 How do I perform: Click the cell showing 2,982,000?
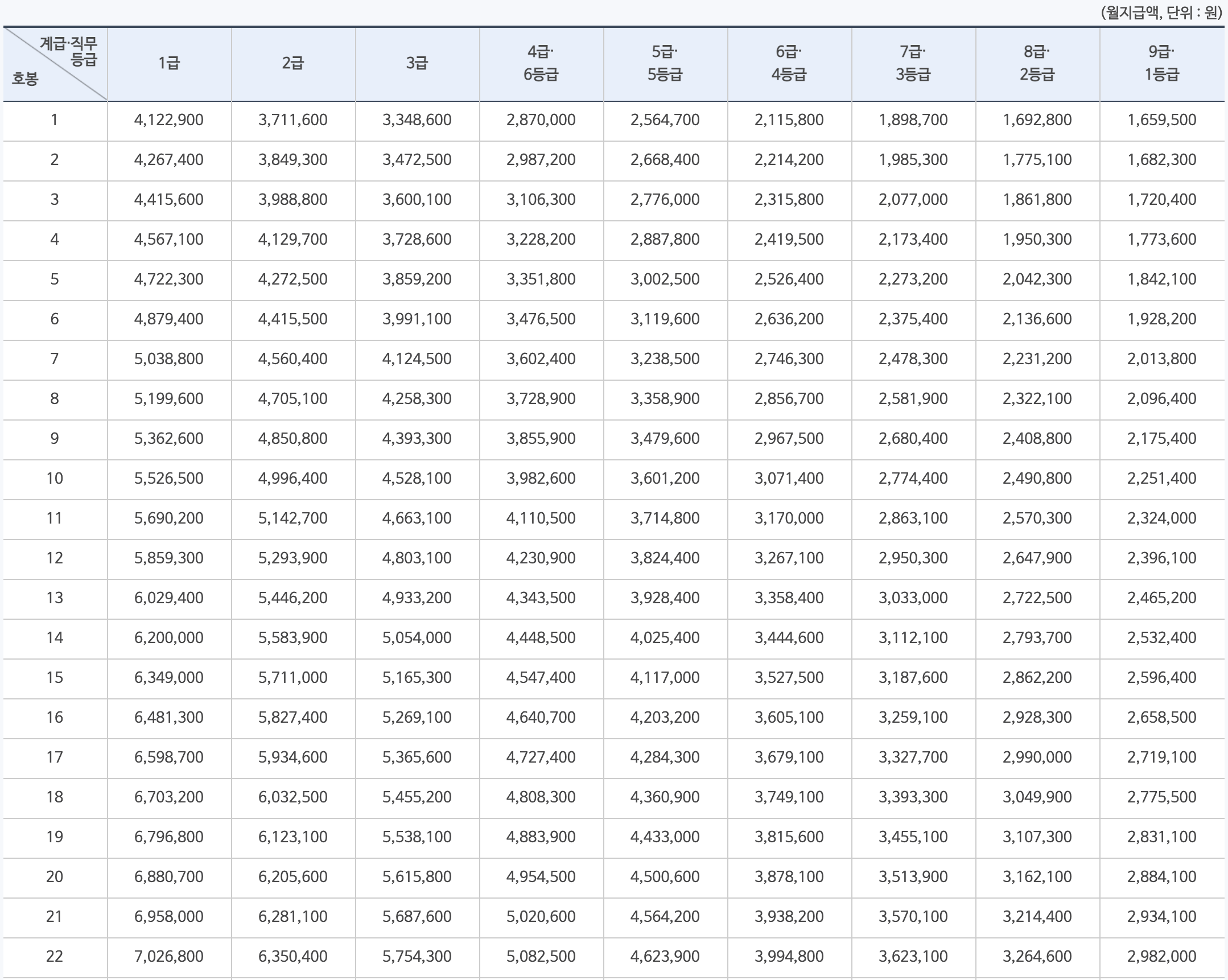[1161, 956]
